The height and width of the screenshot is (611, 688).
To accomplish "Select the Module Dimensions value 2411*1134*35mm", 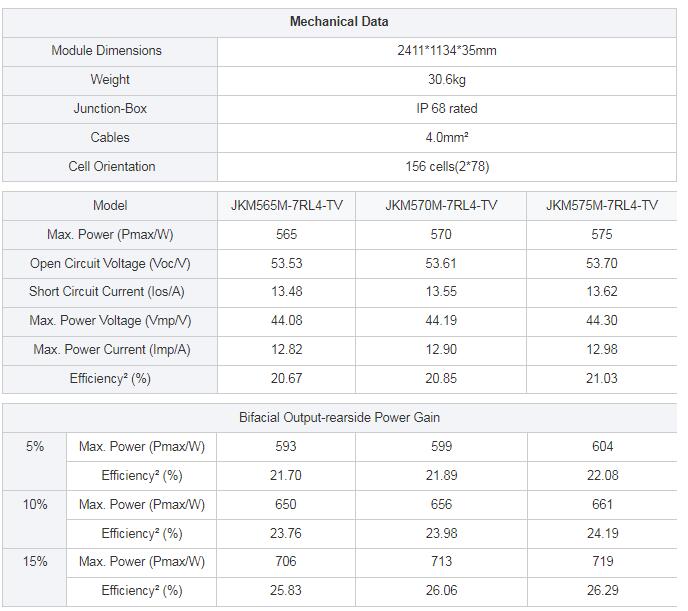I will 447,50.
